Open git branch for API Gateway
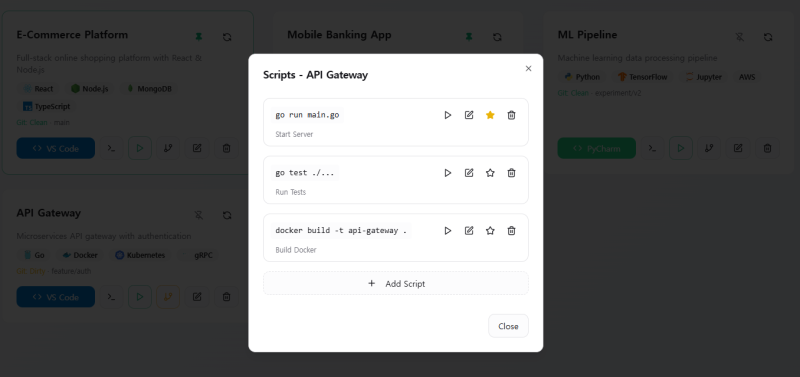800x377 pixels. [168, 297]
